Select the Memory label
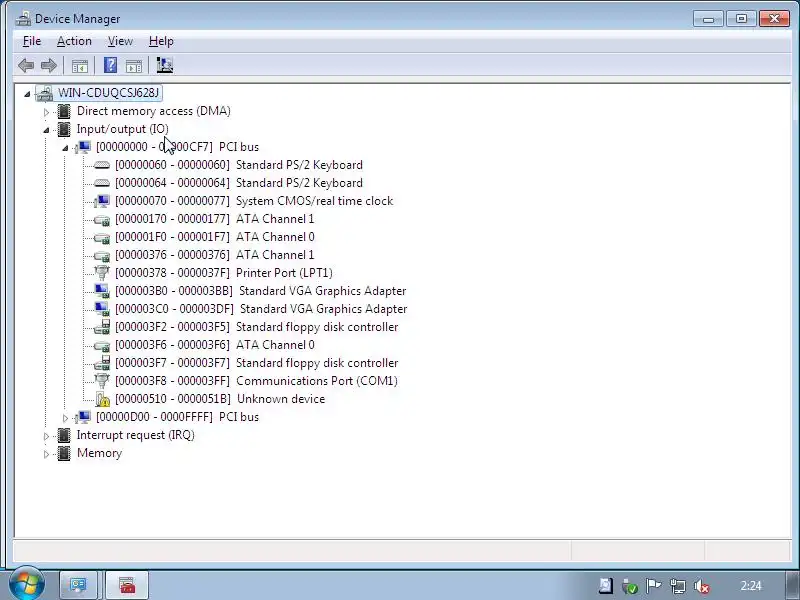Screen dimensions: 800x600 click(99, 453)
